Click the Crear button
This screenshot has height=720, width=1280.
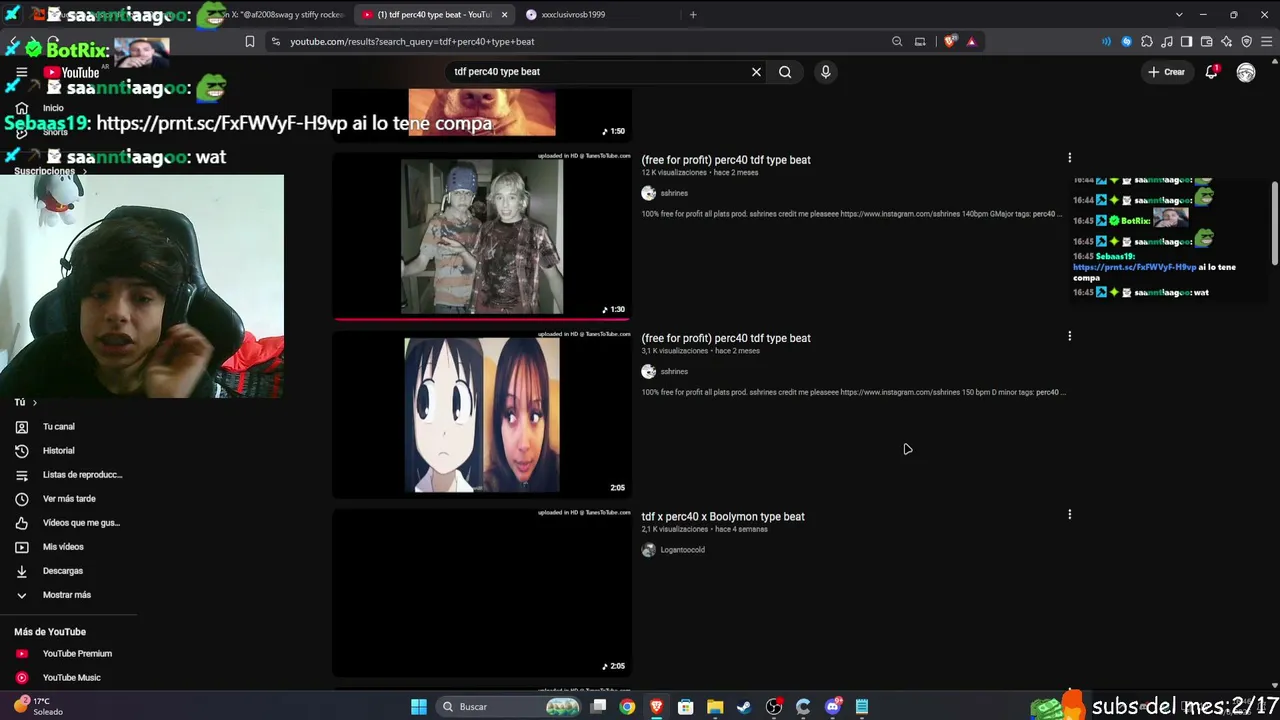coord(1166,72)
